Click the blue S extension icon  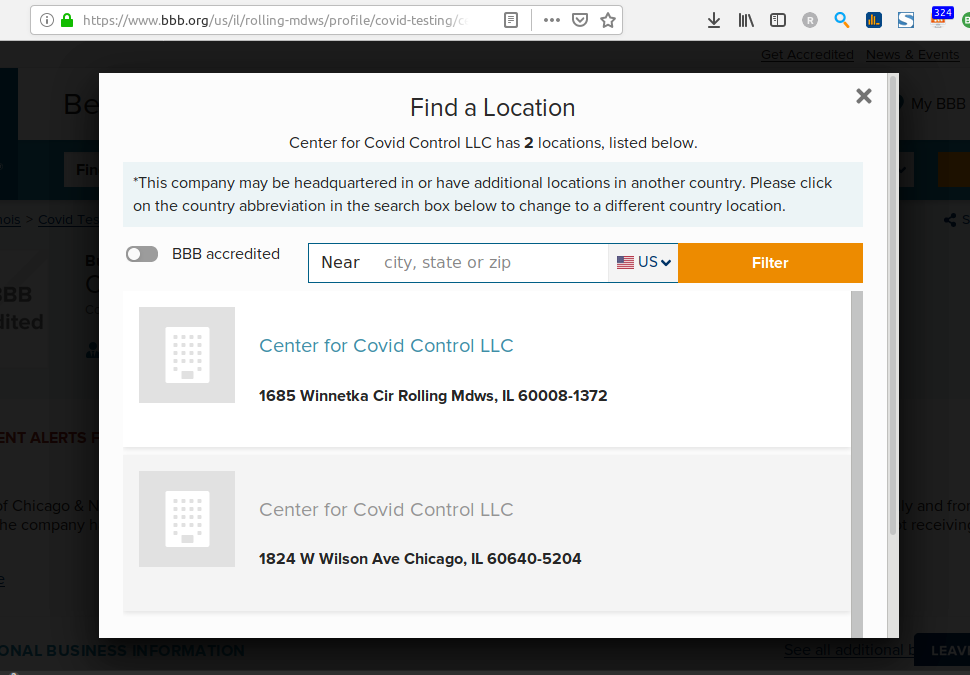pos(906,20)
